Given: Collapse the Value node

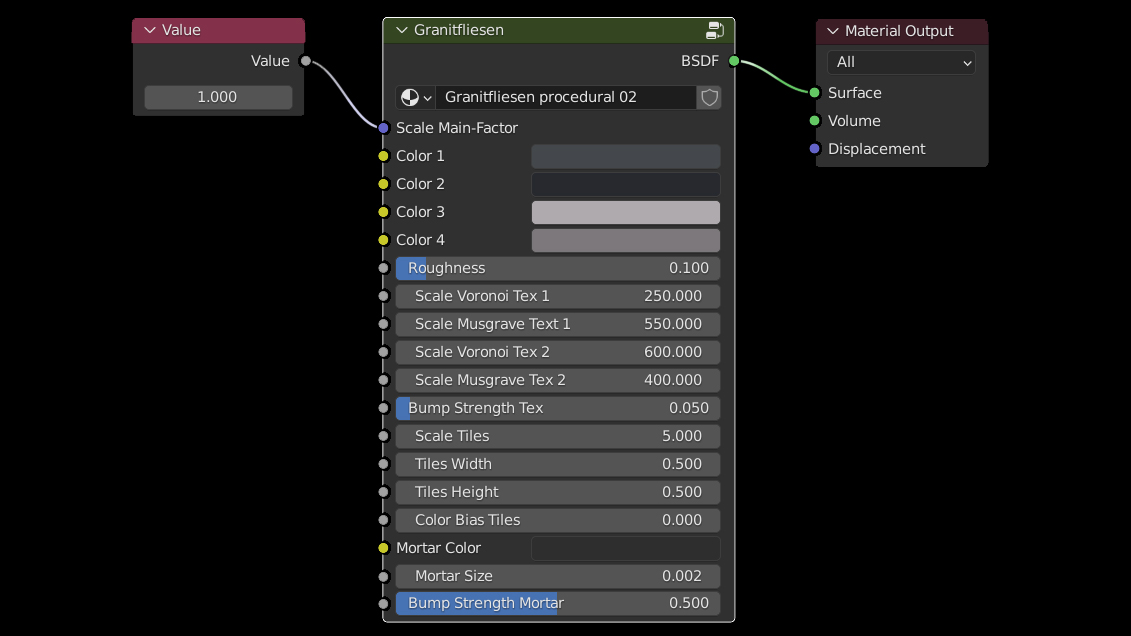Looking at the screenshot, I should [x=150, y=30].
